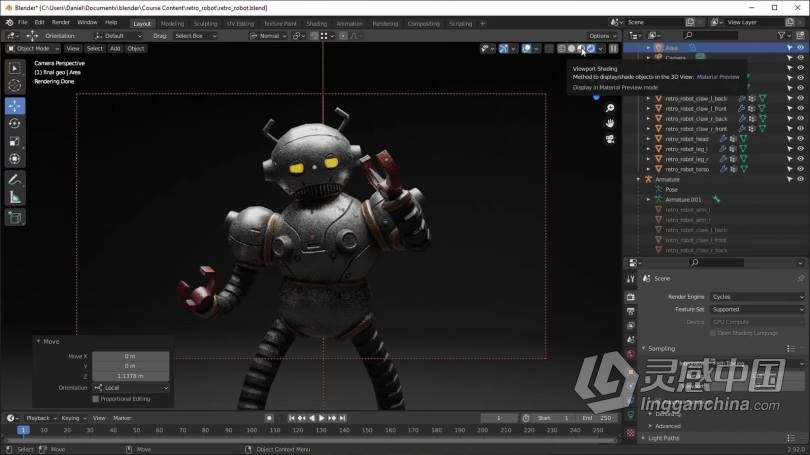Click the current frame marker on timeline
This screenshot has height=455, width=810.
click(23, 430)
